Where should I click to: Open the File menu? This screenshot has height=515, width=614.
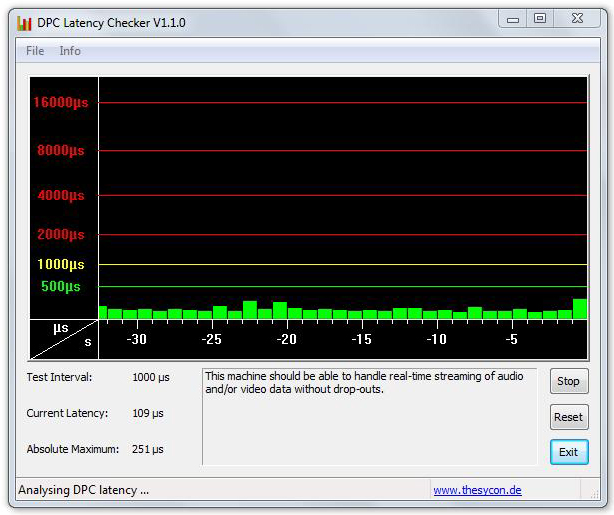tap(35, 51)
